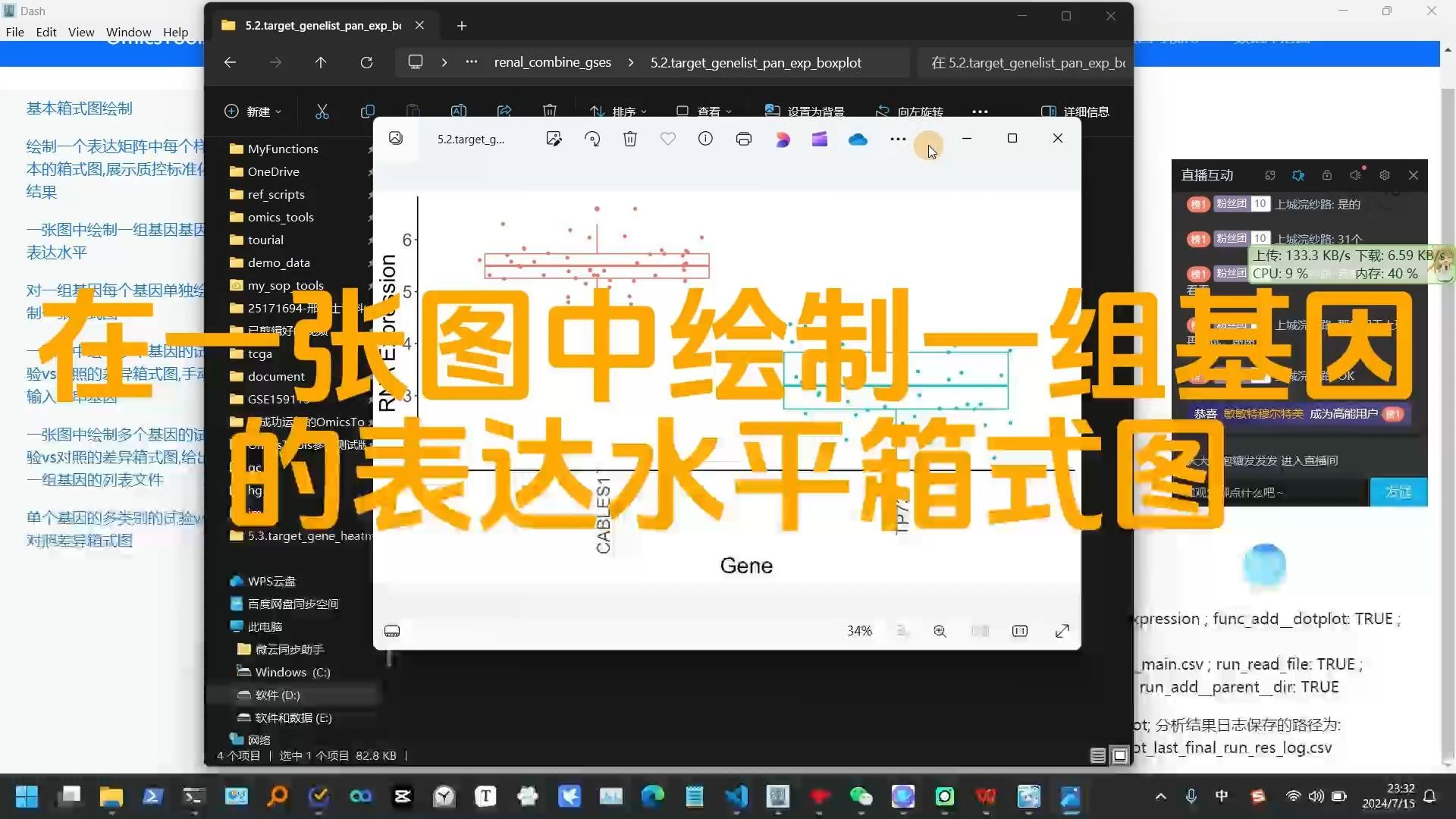Click the File Explorer search field

tap(1025, 63)
